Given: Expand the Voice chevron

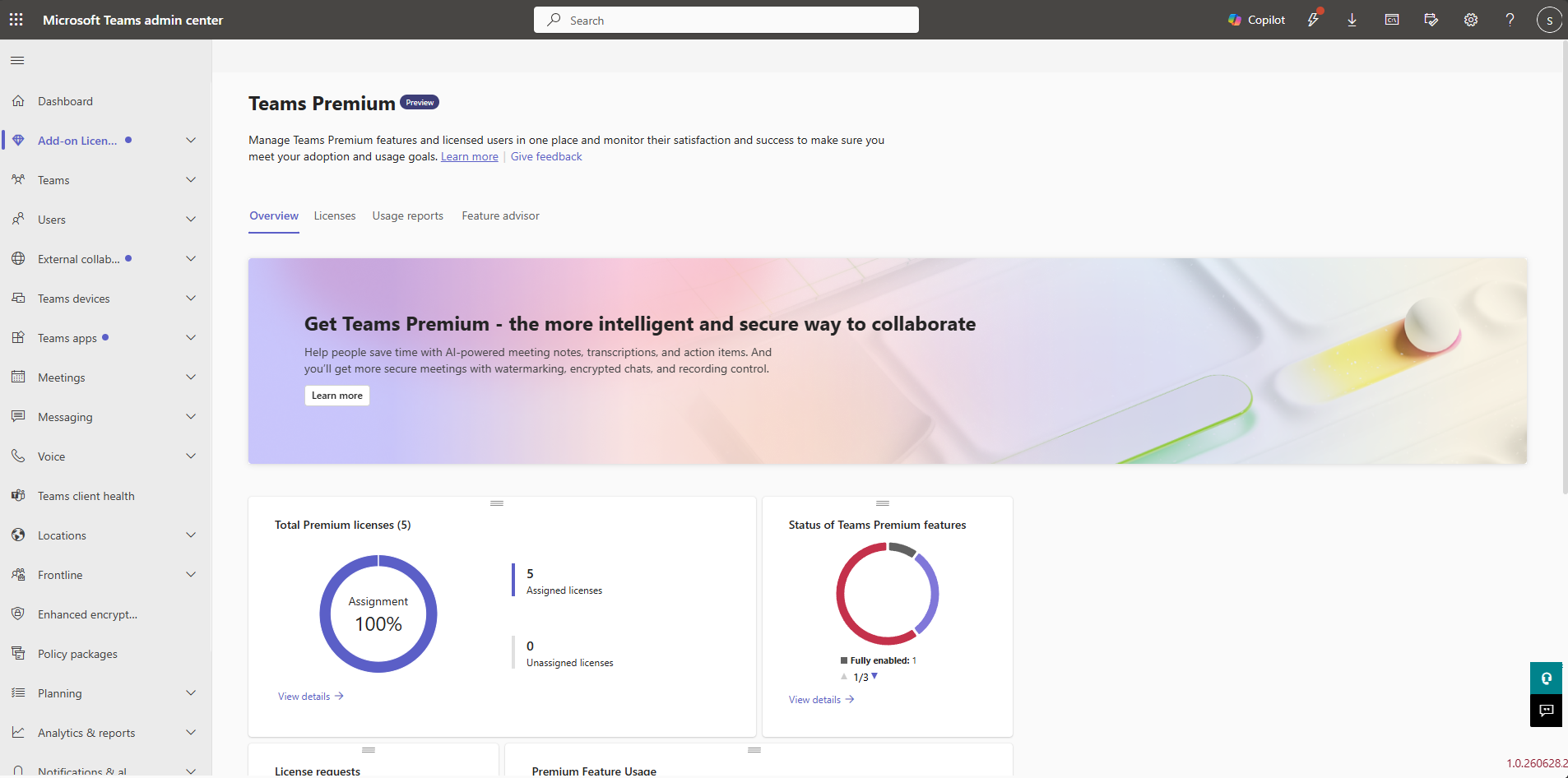Looking at the screenshot, I should (x=191, y=456).
